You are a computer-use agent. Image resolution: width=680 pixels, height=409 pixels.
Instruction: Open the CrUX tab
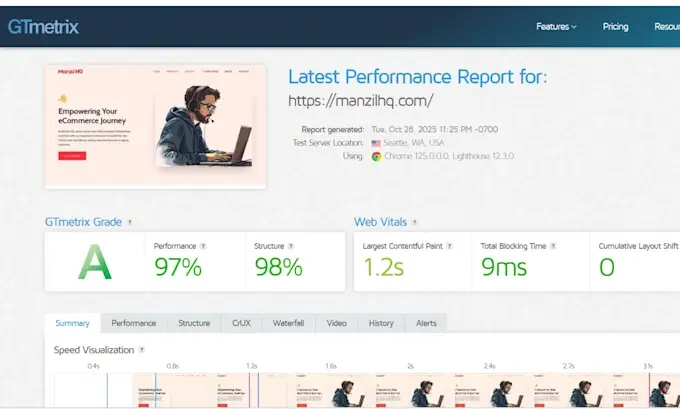coord(242,323)
